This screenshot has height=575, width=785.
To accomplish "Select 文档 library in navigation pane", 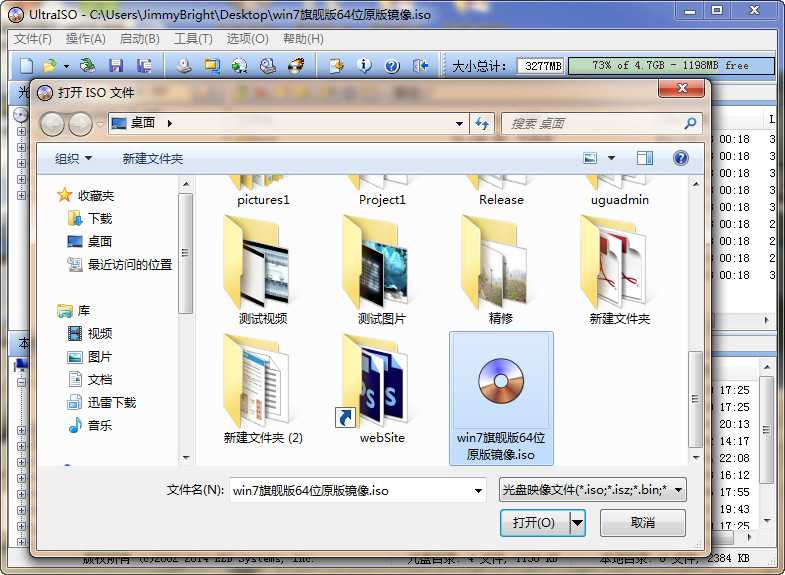I will (89, 379).
